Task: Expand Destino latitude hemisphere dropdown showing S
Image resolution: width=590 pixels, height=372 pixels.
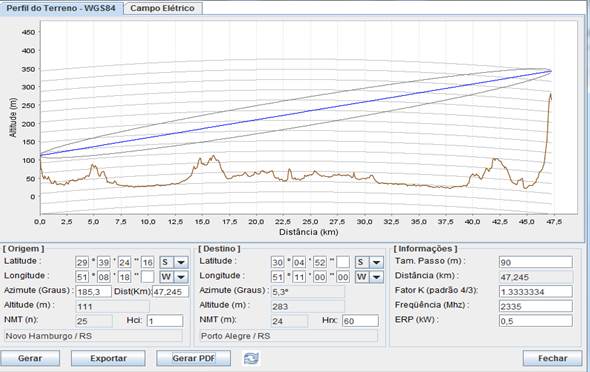Action: point(369,262)
